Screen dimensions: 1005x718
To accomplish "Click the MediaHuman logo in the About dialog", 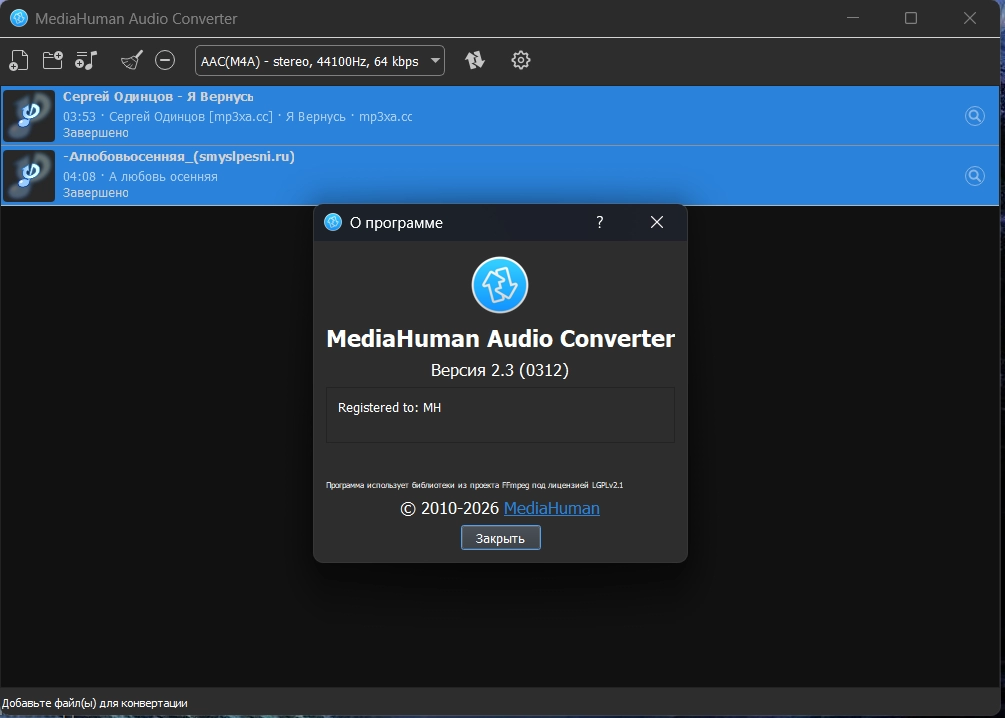I will 500,285.
